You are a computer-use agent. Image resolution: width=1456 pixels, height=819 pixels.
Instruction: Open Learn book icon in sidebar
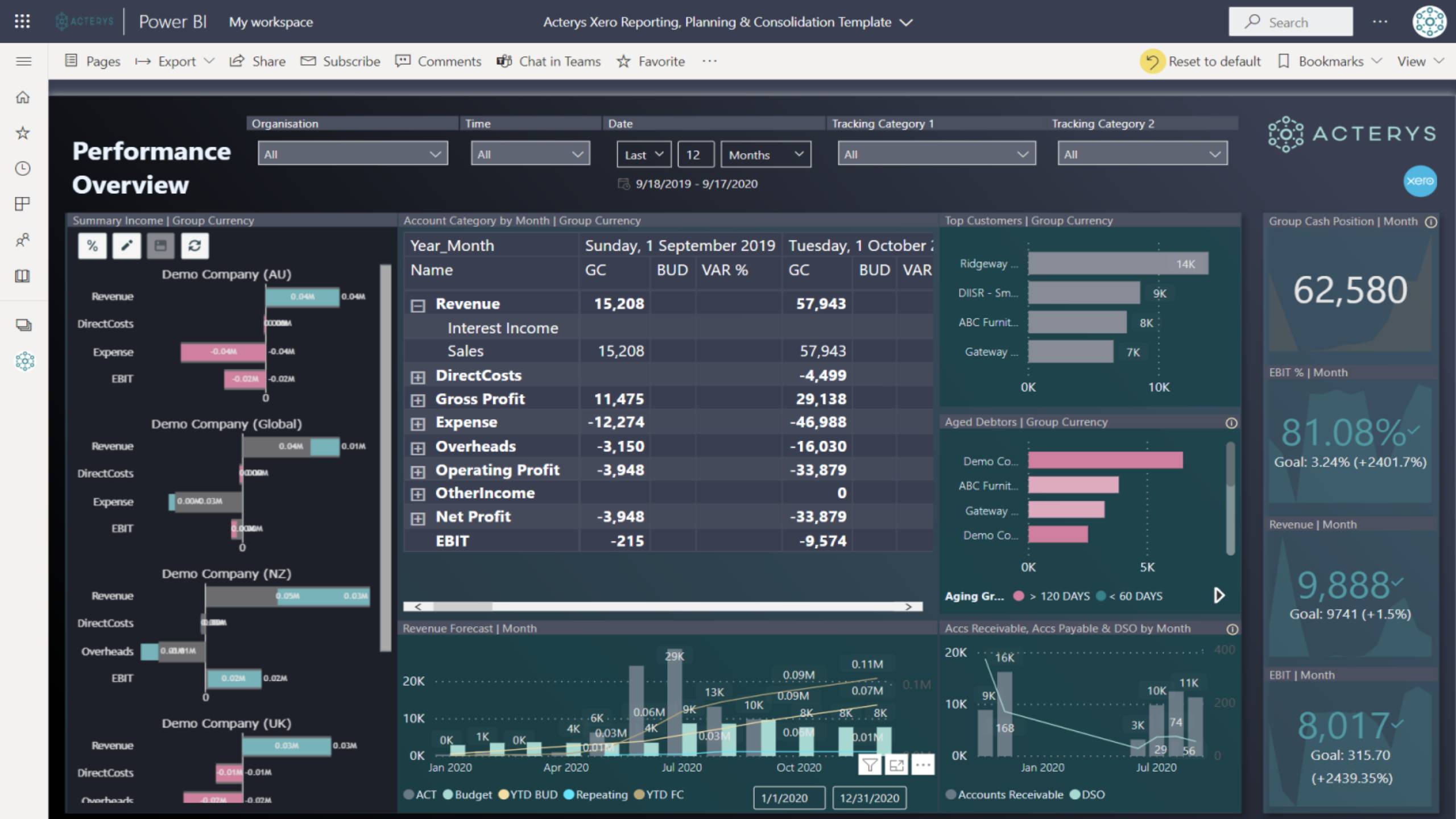(x=23, y=276)
